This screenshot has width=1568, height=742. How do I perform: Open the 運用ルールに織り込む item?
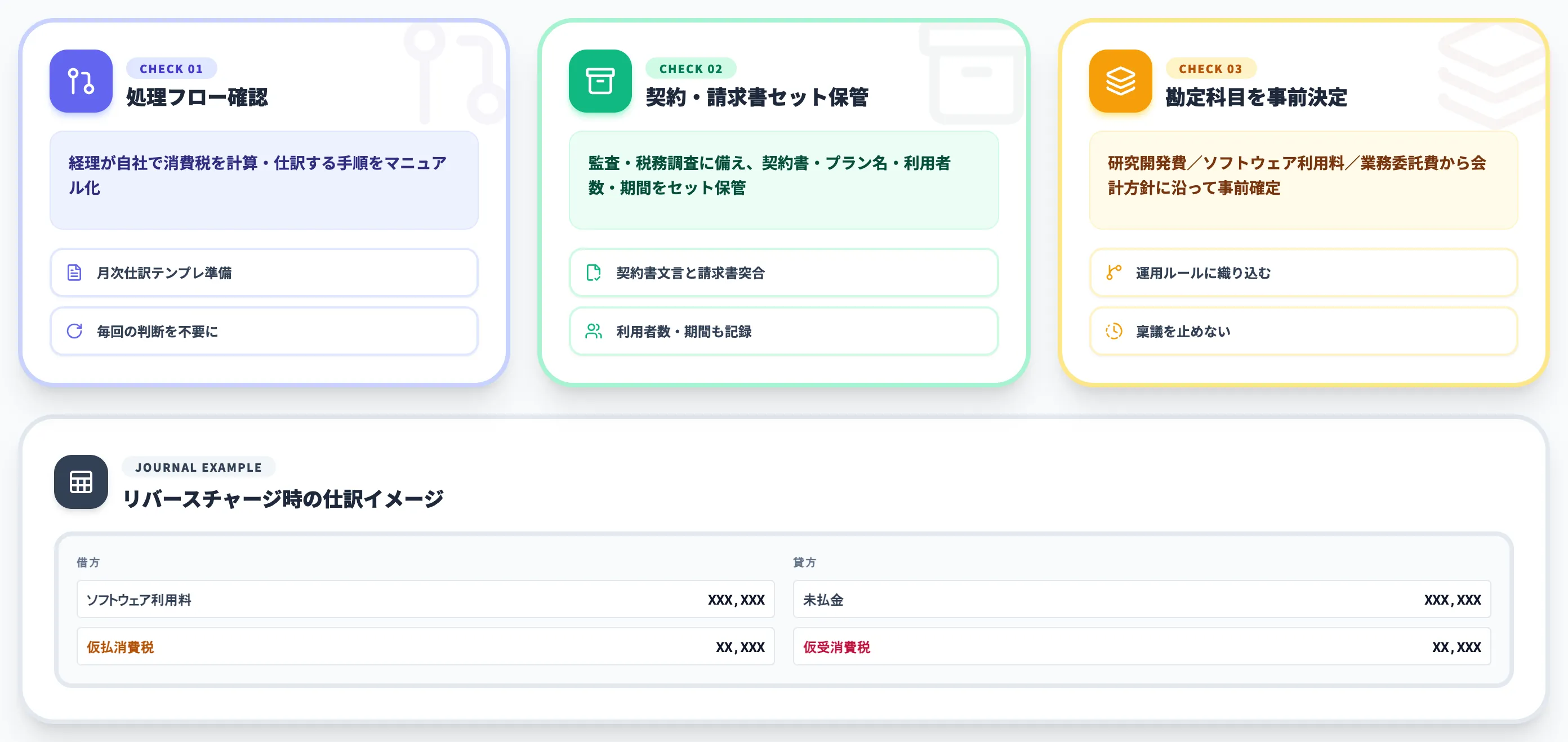point(1304,272)
